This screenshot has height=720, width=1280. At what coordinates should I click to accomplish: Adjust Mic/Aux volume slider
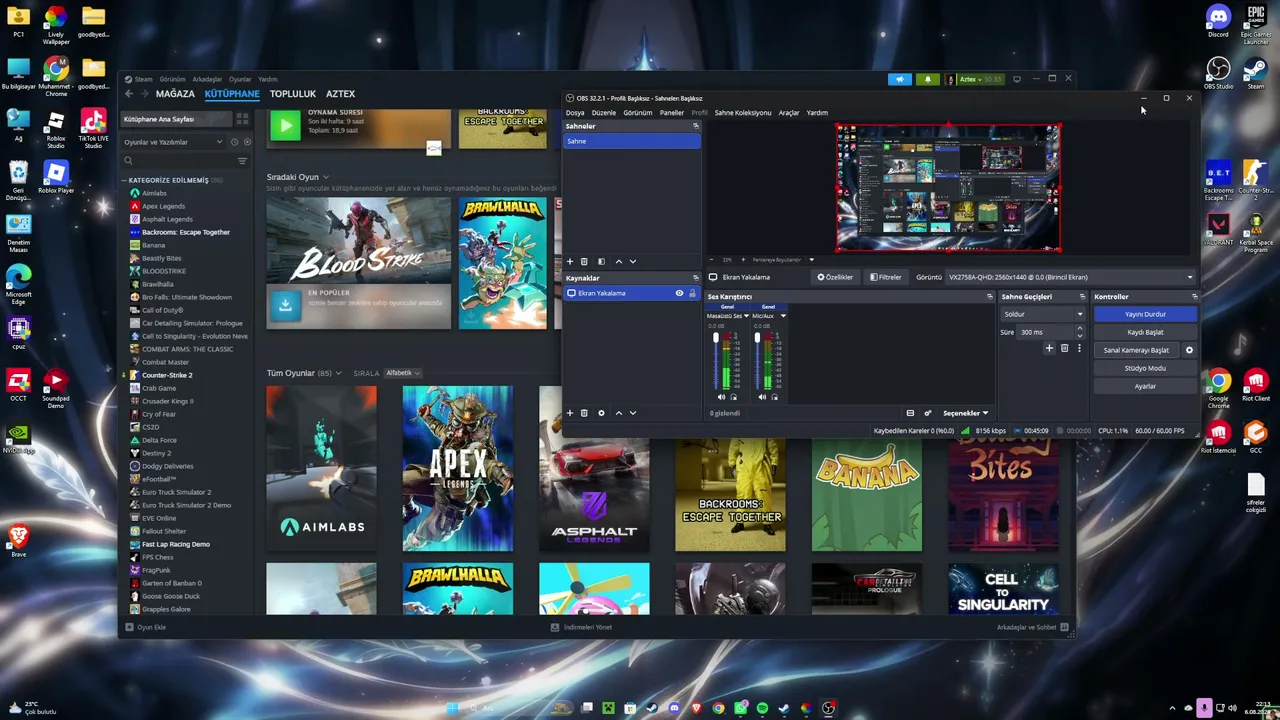[756, 361]
